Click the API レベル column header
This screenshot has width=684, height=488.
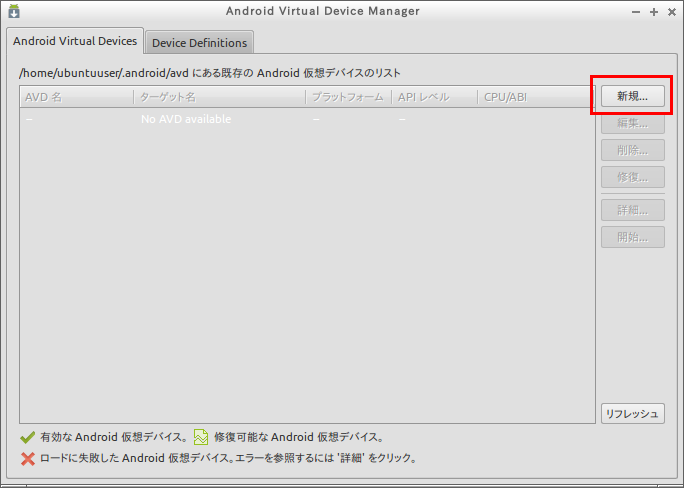point(434,97)
